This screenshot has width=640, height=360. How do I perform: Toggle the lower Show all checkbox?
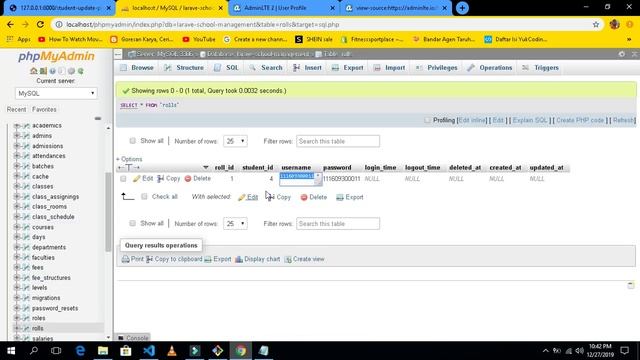point(133,223)
